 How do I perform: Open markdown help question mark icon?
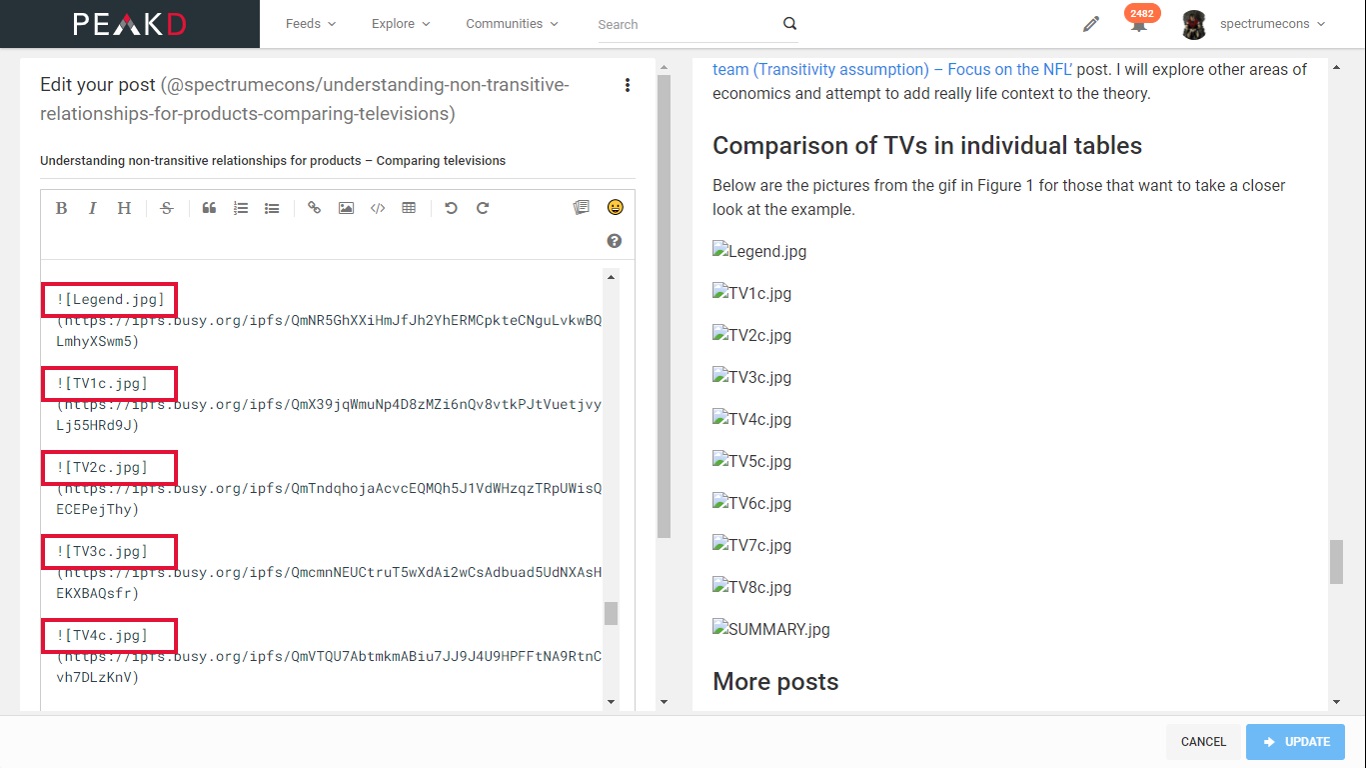[614, 241]
